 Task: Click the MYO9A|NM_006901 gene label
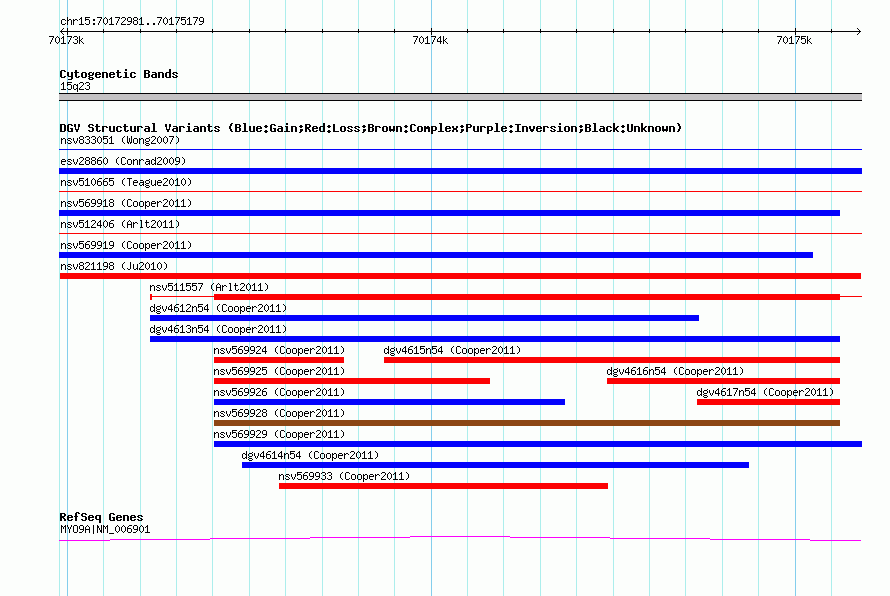click(105, 530)
